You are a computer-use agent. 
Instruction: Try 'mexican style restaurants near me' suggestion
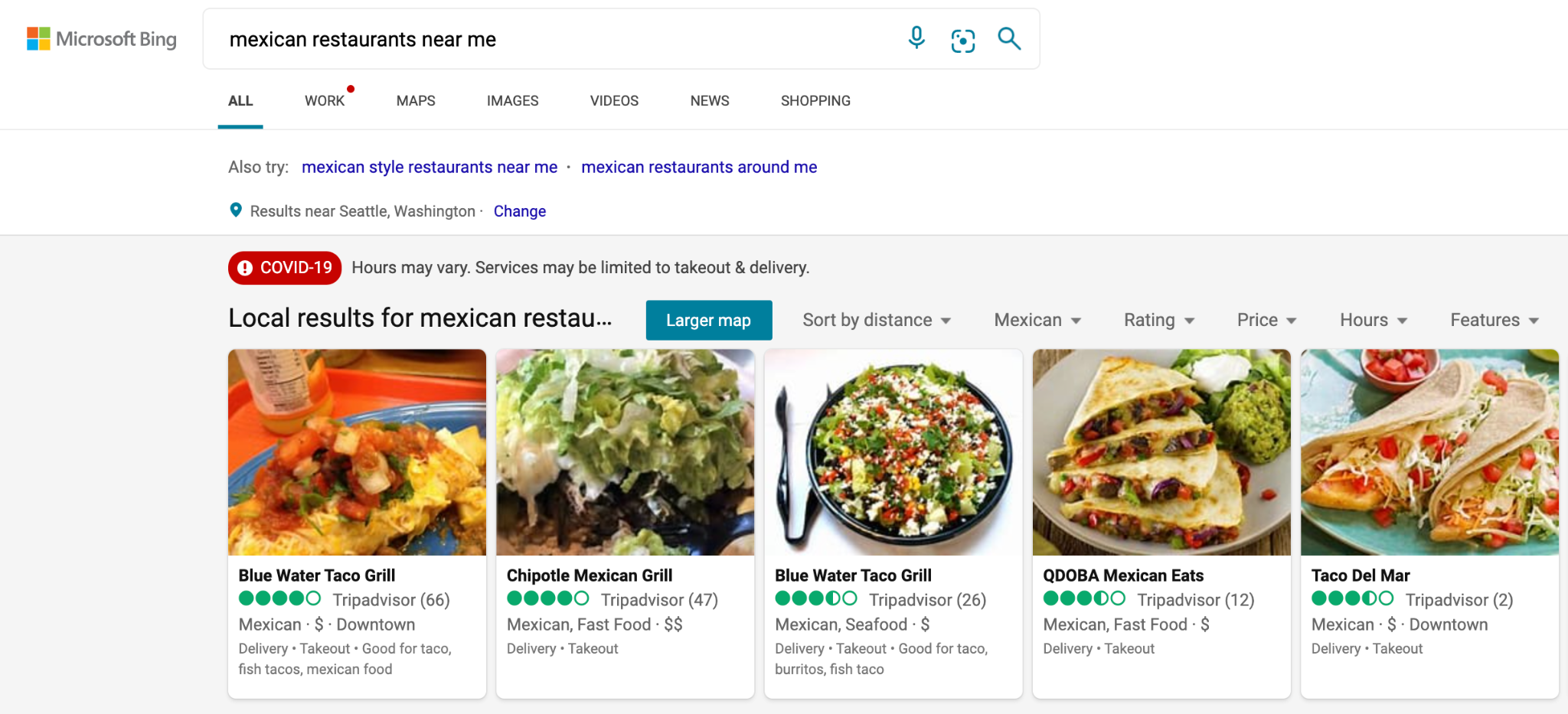click(x=430, y=167)
